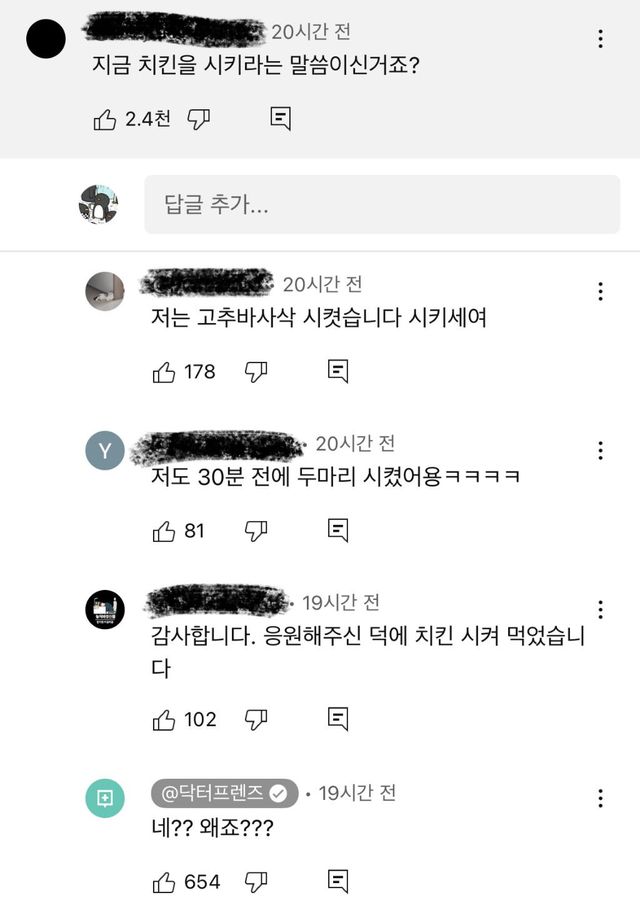Open more options on the 고추바사삭 reply
The image size is (640, 918).
600,291
